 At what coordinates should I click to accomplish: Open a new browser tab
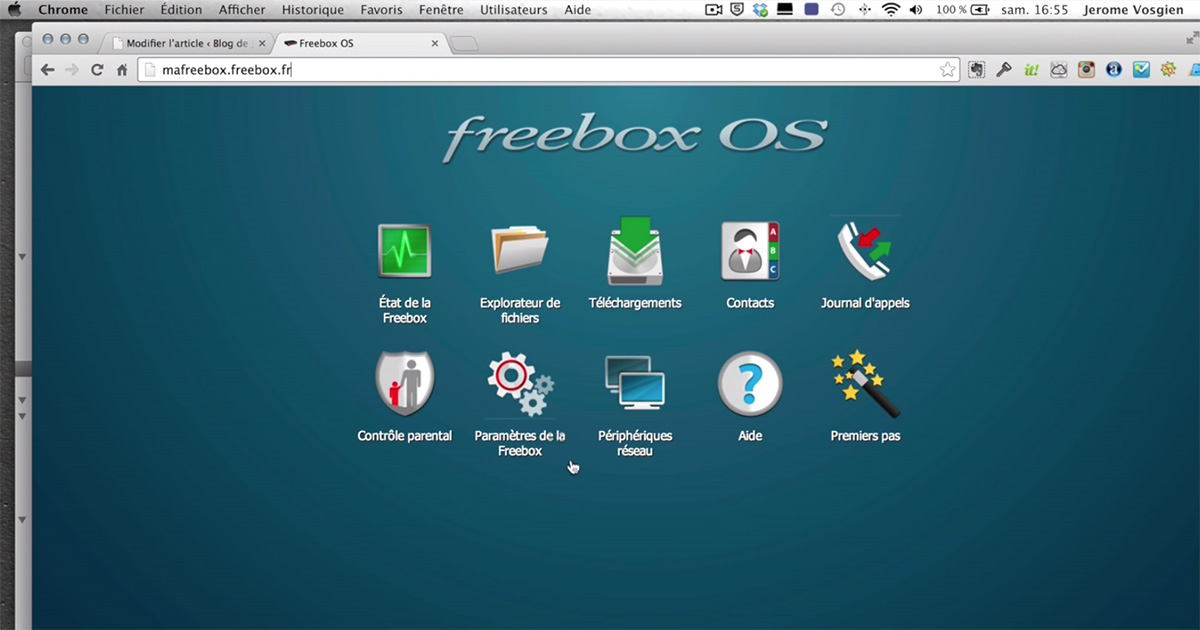click(x=464, y=44)
